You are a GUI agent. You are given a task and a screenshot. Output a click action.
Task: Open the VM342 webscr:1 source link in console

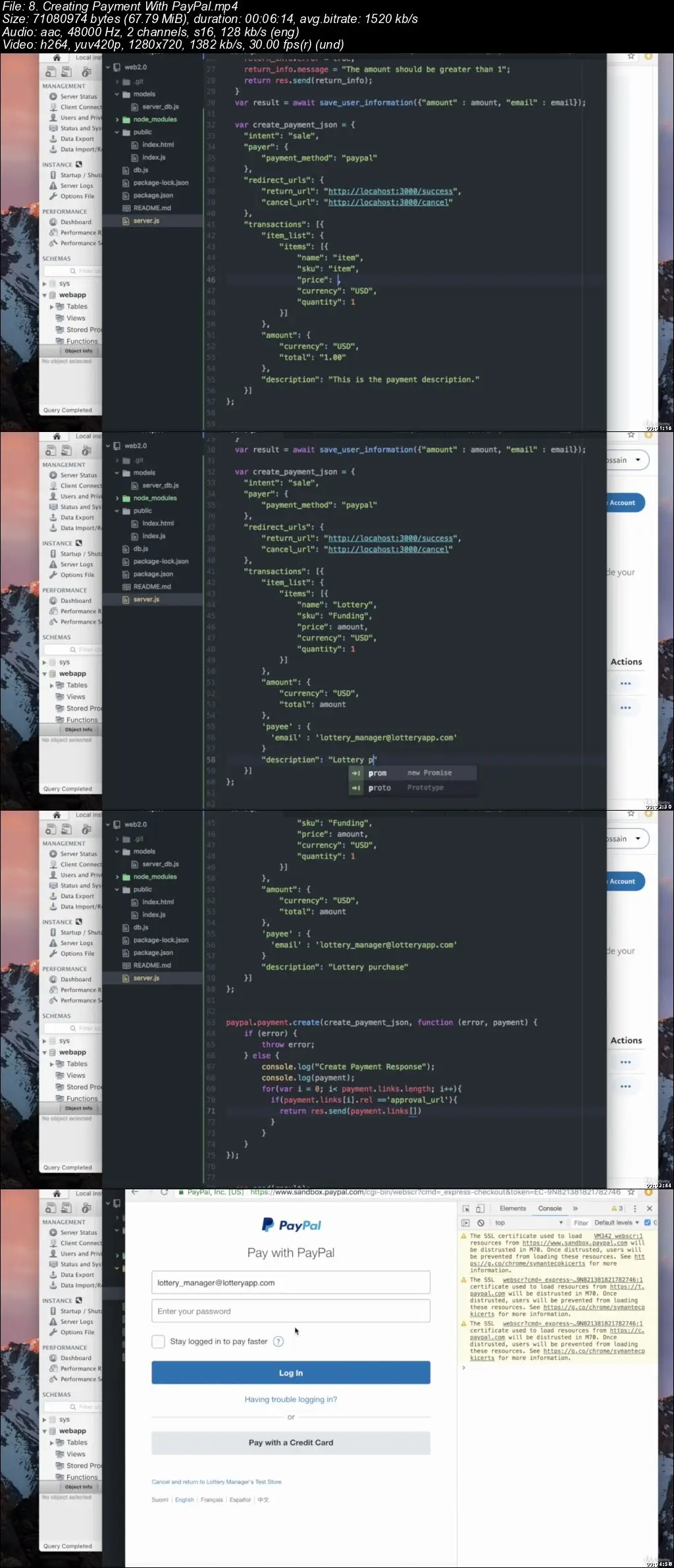618,1236
